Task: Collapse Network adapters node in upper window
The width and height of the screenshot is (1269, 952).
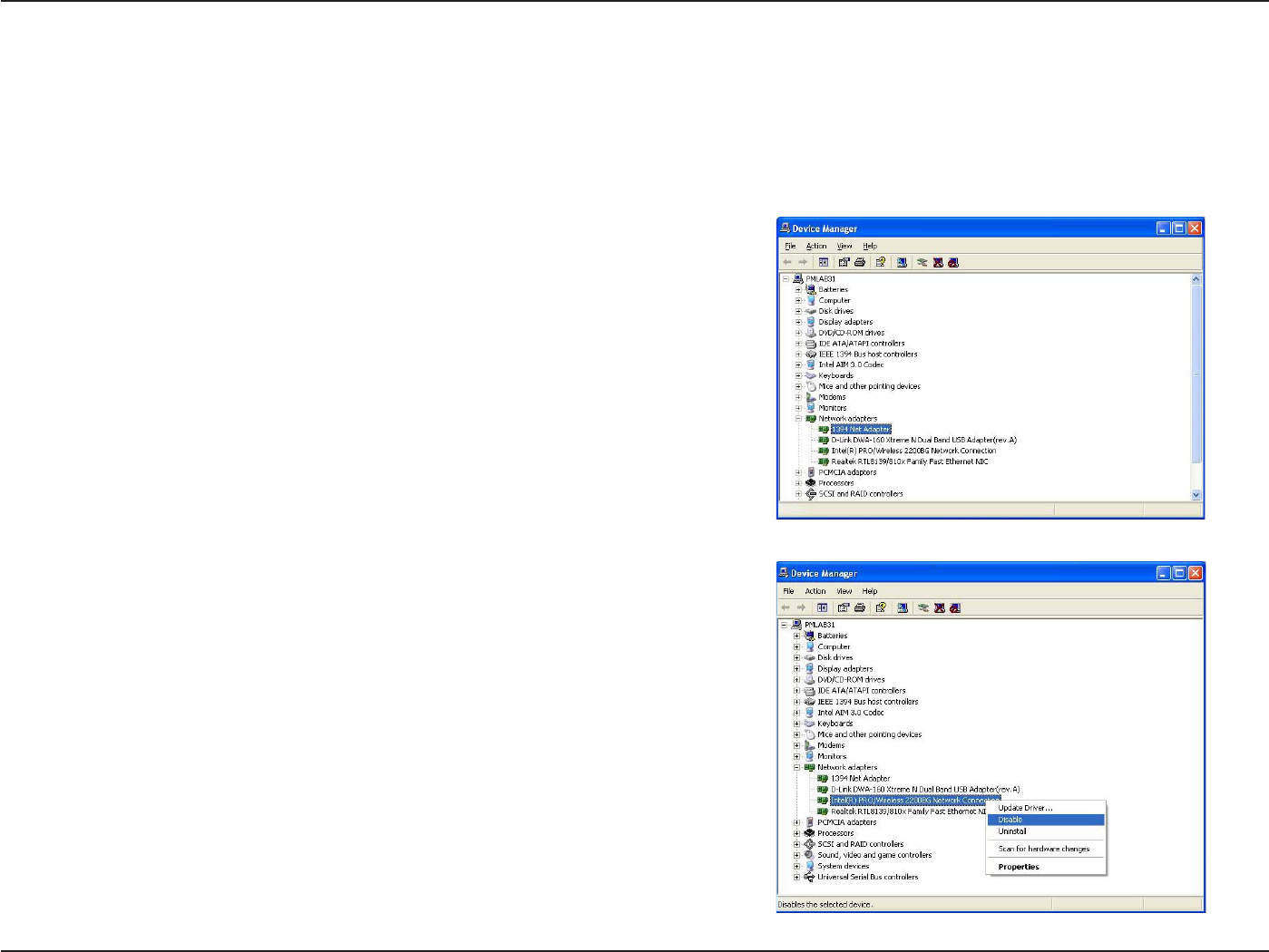Action: (x=798, y=419)
